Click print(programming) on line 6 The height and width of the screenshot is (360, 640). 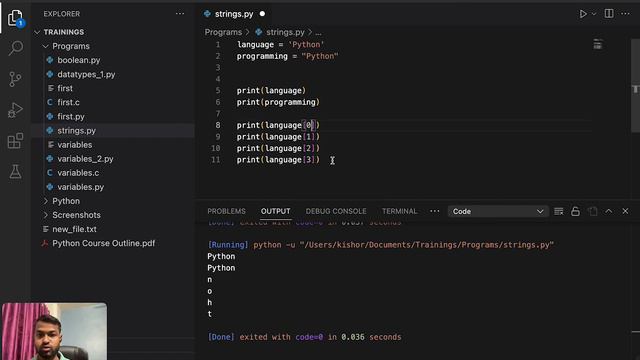[278, 102]
